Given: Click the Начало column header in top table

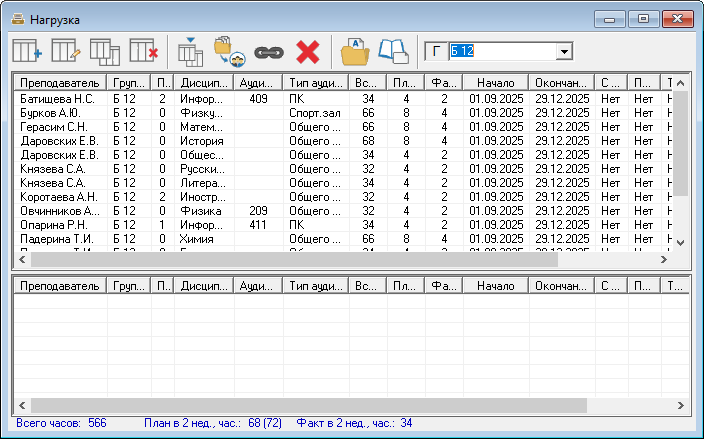Looking at the screenshot, I should pos(495,82).
